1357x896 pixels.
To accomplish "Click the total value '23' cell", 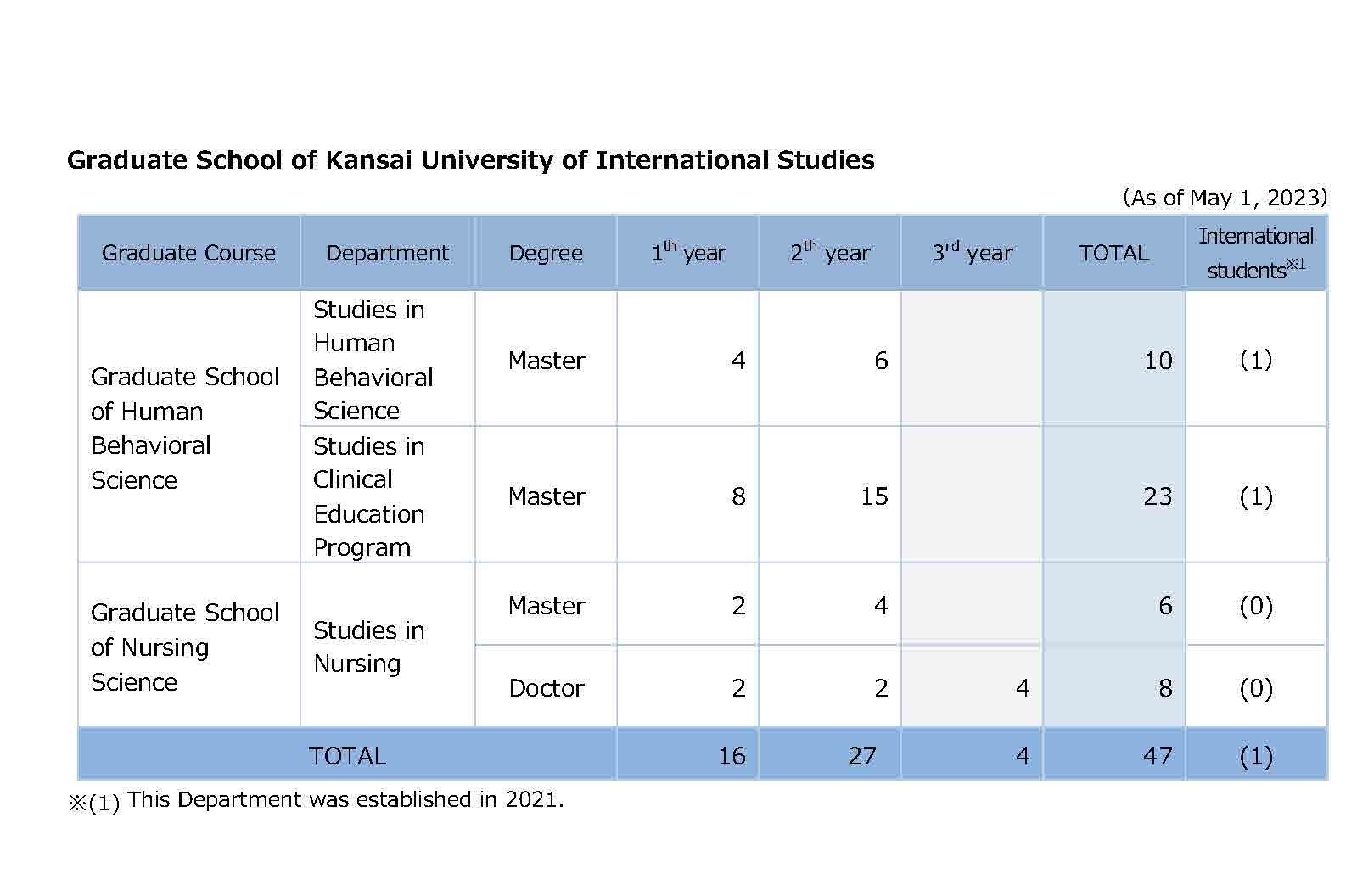I will [1114, 496].
